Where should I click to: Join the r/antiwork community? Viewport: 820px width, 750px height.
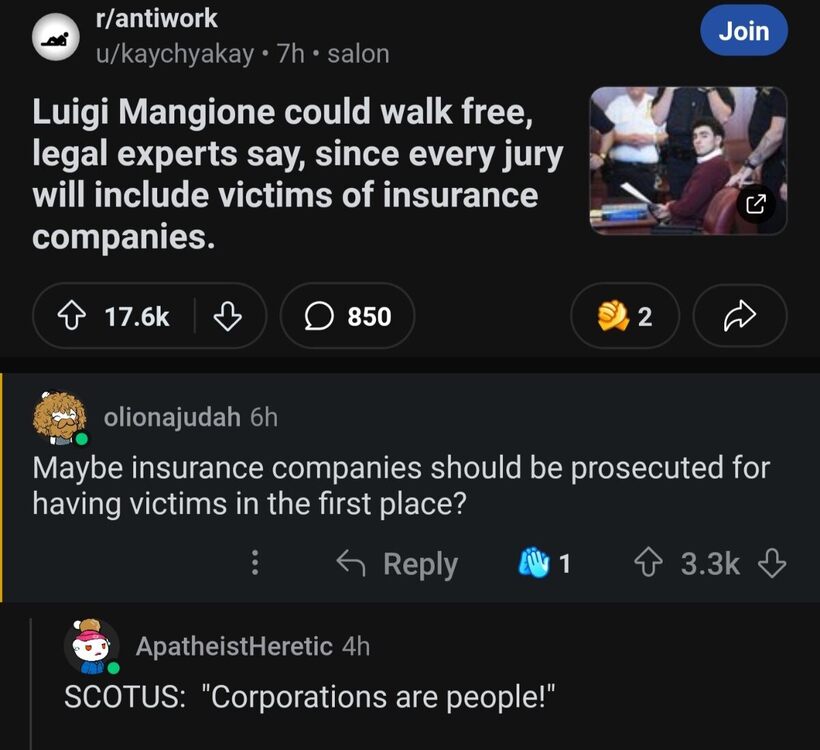(743, 31)
